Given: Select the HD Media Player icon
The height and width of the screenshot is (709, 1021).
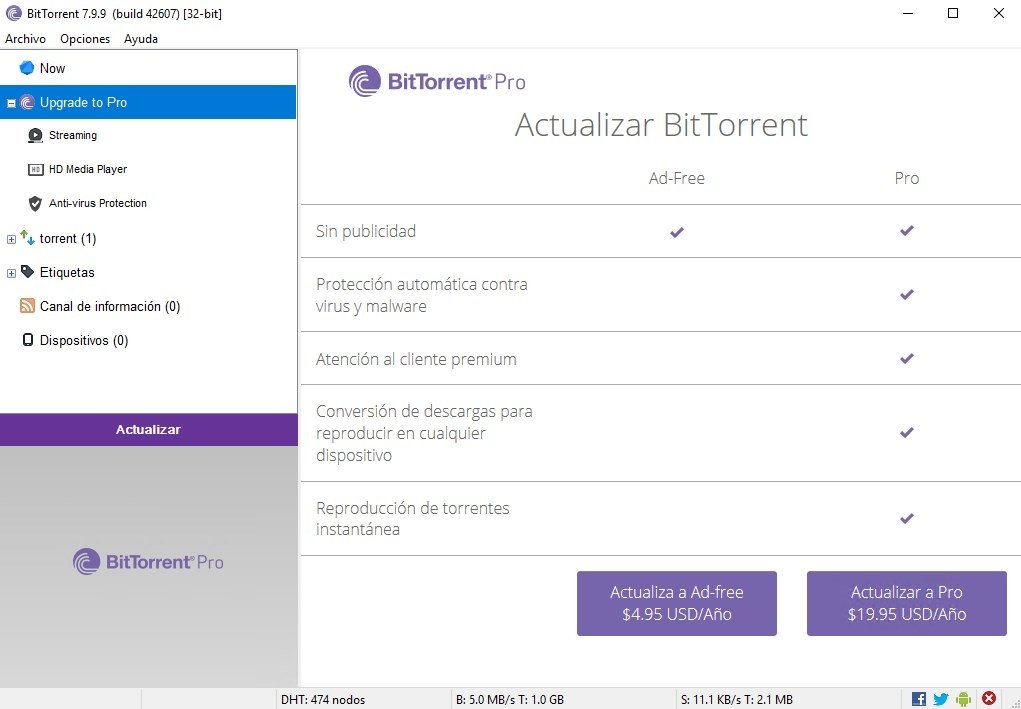Looking at the screenshot, I should coord(35,169).
